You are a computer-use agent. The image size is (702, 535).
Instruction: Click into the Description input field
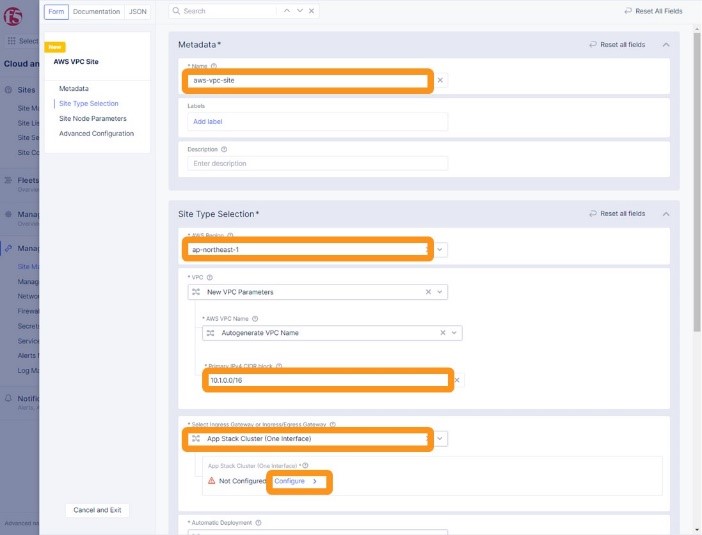317,163
